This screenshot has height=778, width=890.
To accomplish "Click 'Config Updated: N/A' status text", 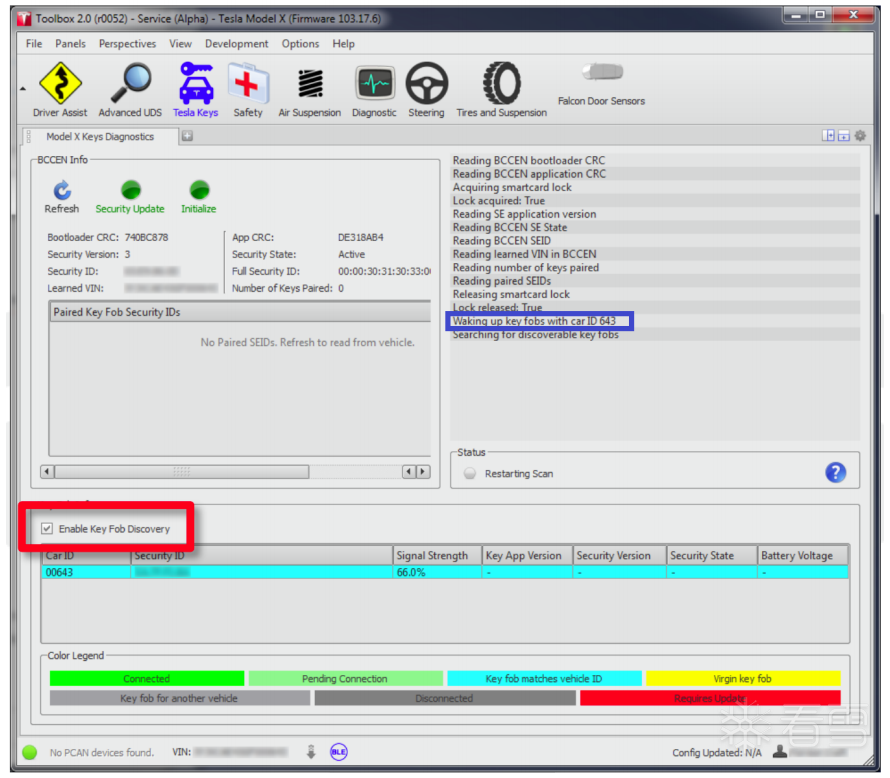I will 717,752.
